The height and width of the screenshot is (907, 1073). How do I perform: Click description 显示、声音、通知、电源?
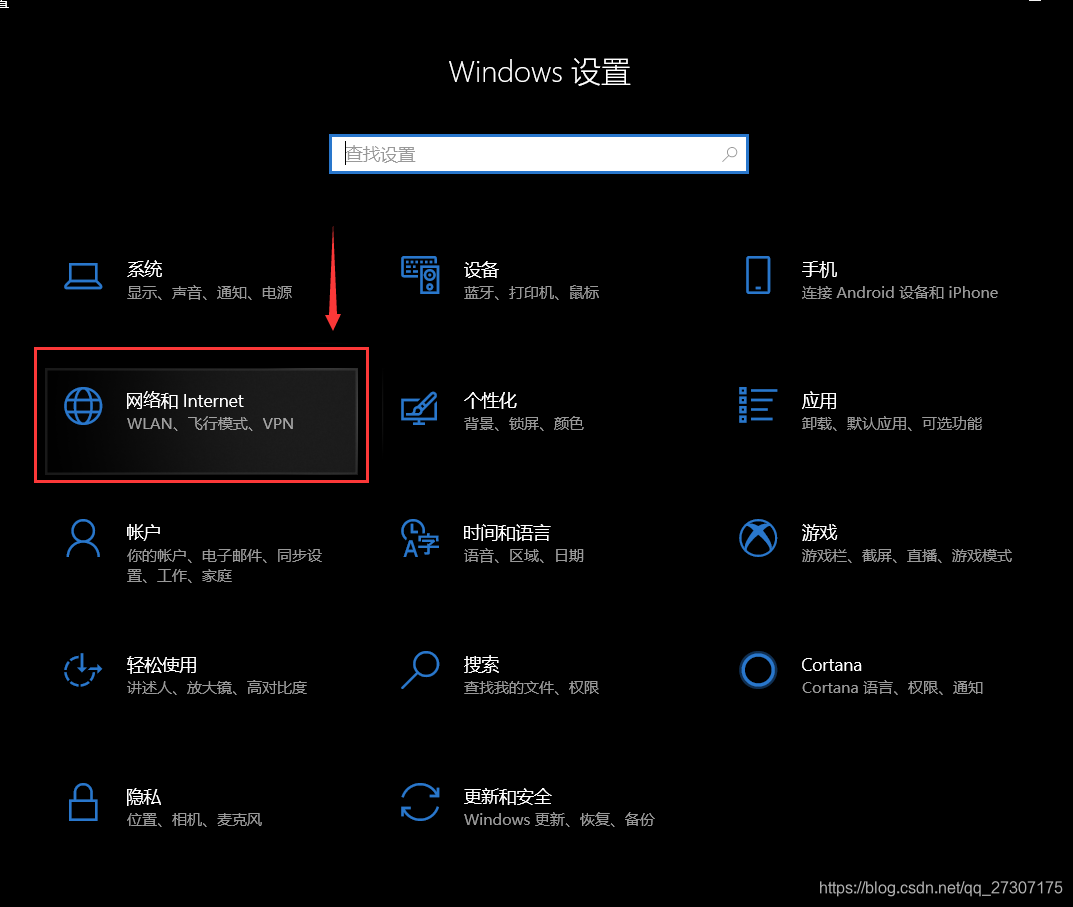(209, 292)
